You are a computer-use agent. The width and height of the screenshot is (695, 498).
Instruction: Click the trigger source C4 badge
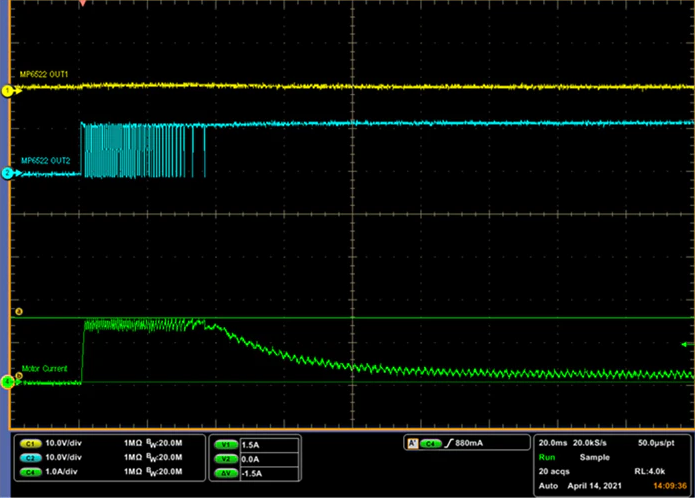[x=430, y=442]
